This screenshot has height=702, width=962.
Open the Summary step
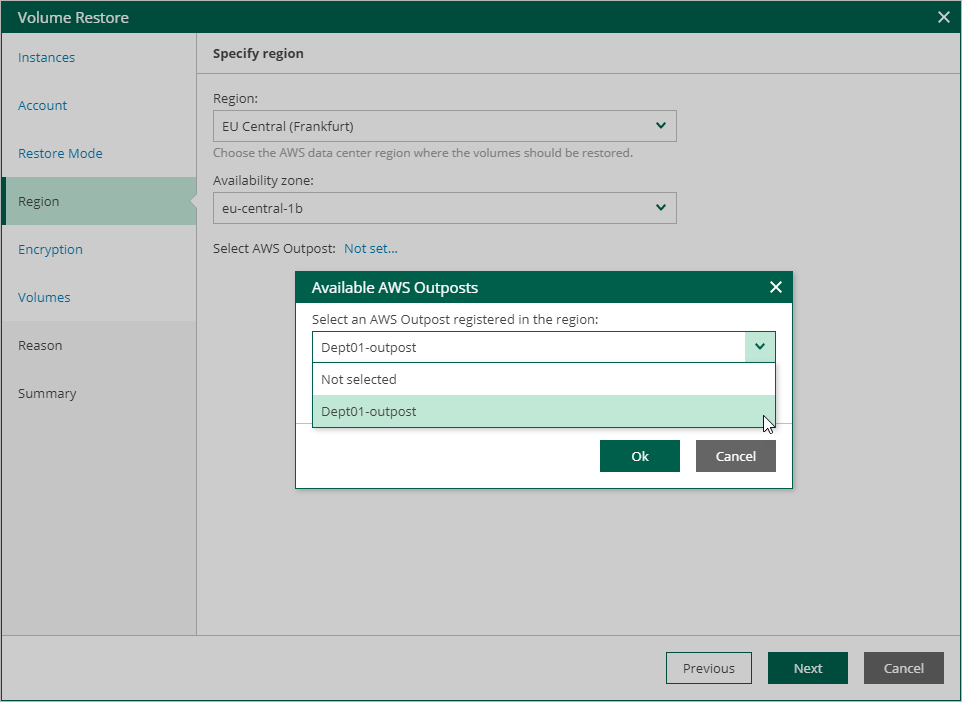pyautogui.click(x=47, y=393)
